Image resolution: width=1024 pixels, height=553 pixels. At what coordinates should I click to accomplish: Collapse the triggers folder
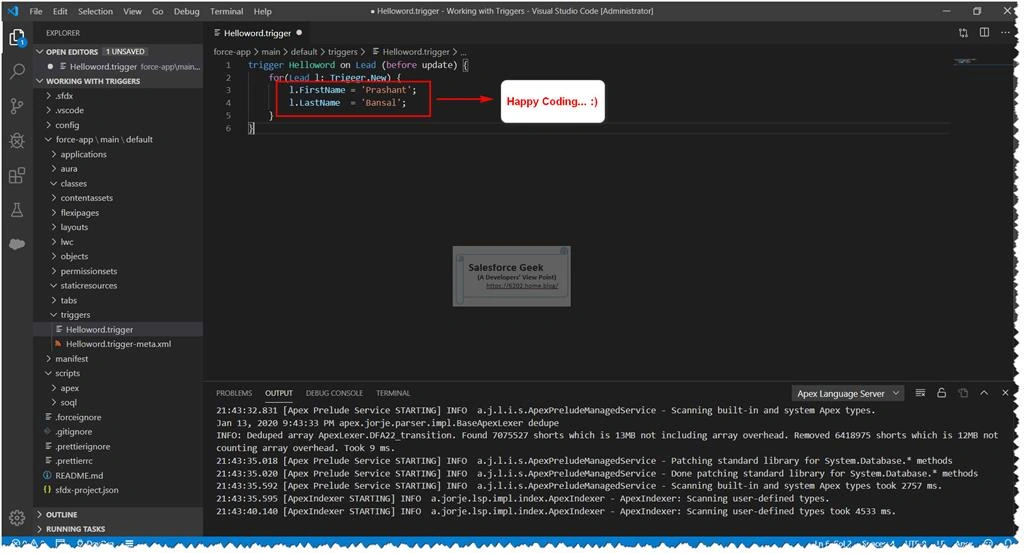click(x=118, y=315)
